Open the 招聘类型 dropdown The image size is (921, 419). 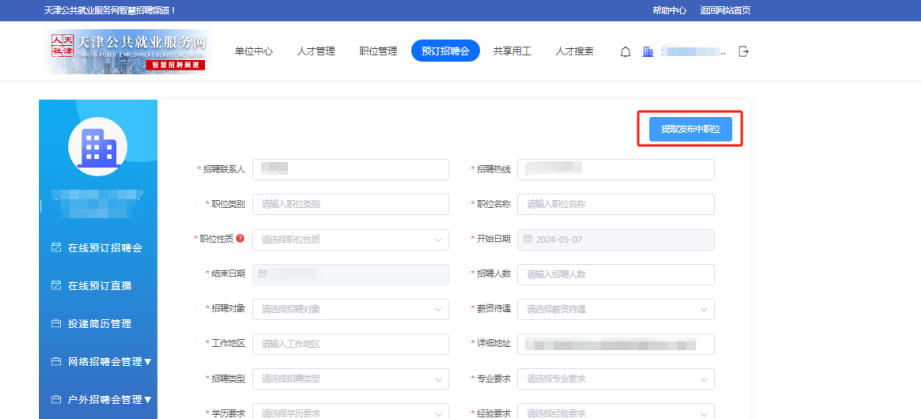coord(351,379)
